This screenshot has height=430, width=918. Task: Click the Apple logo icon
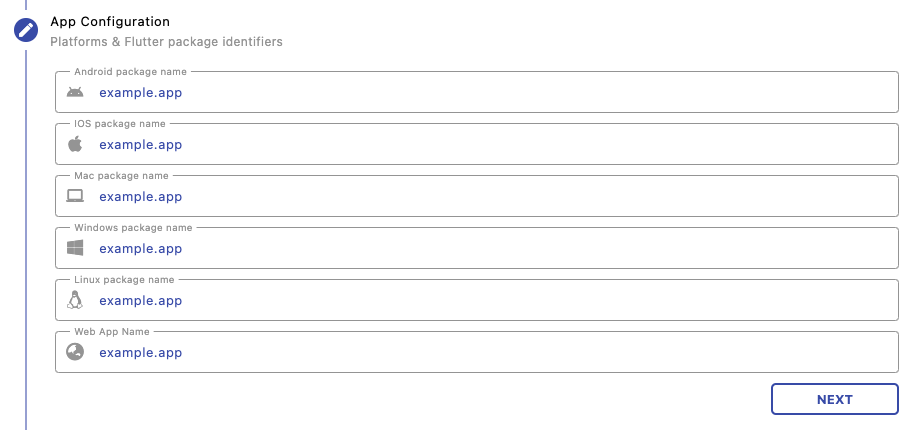[75, 144]
